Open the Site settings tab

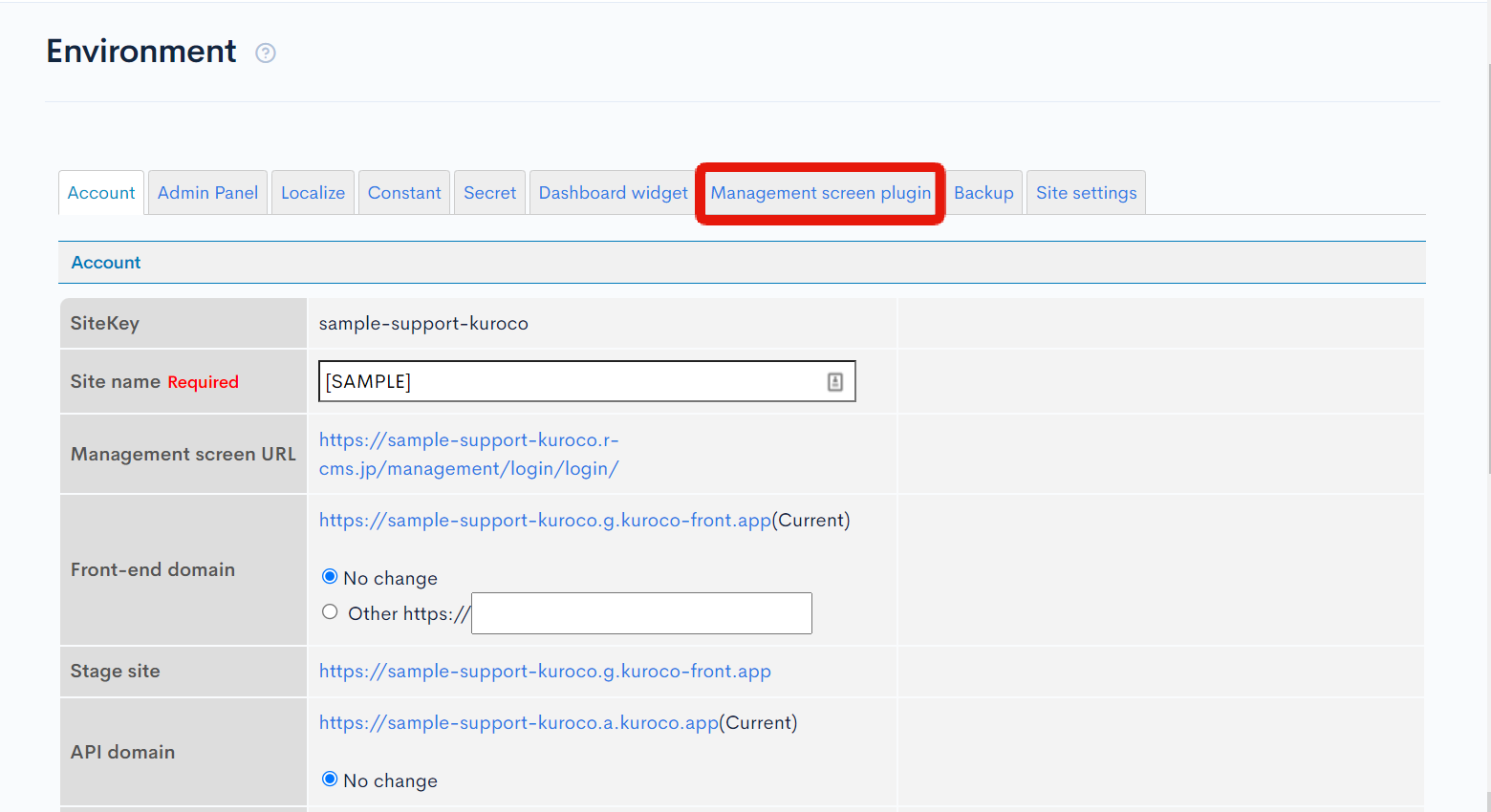point(1086,192)
